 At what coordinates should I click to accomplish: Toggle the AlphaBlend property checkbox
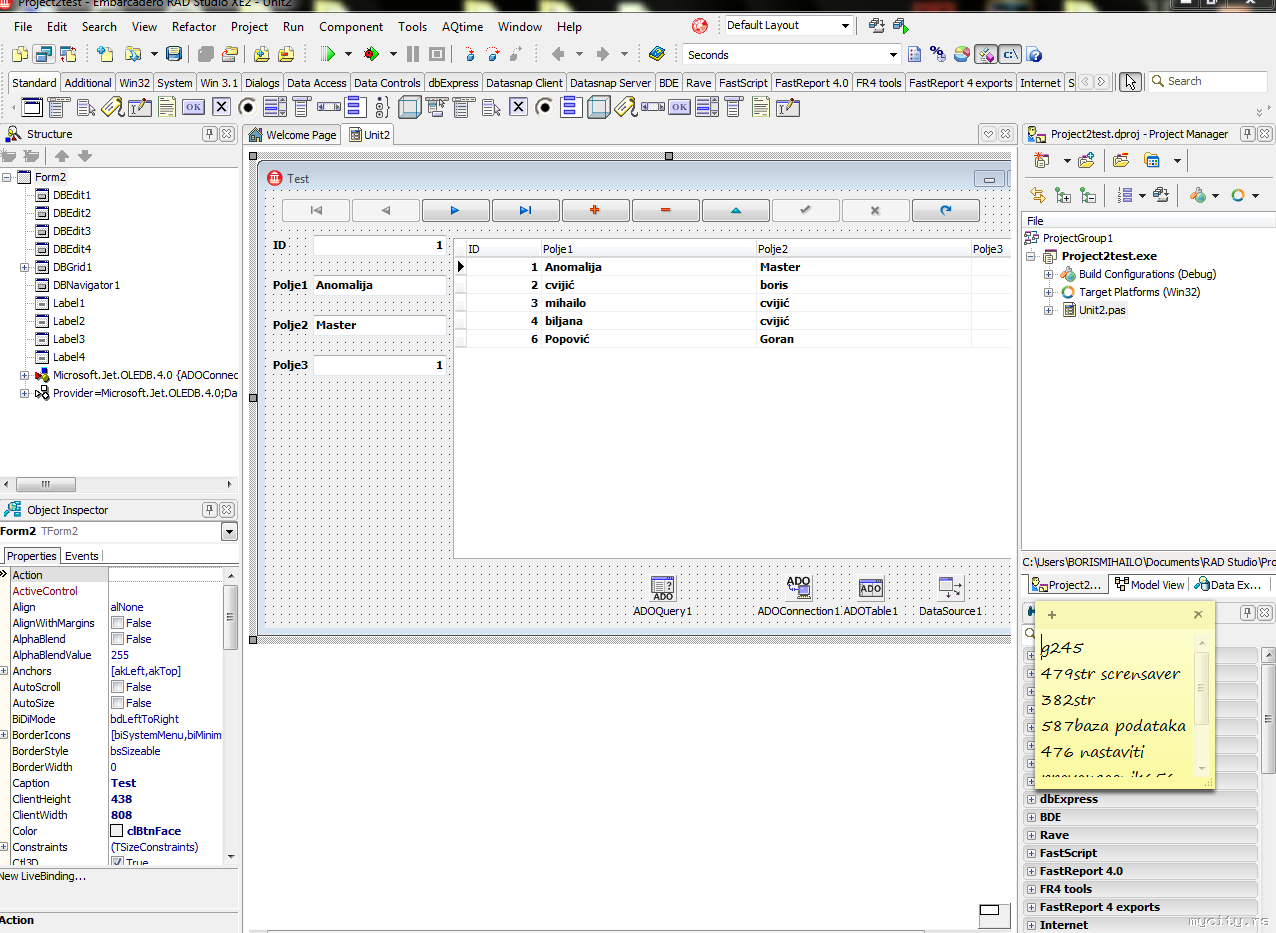coord(117,639)
